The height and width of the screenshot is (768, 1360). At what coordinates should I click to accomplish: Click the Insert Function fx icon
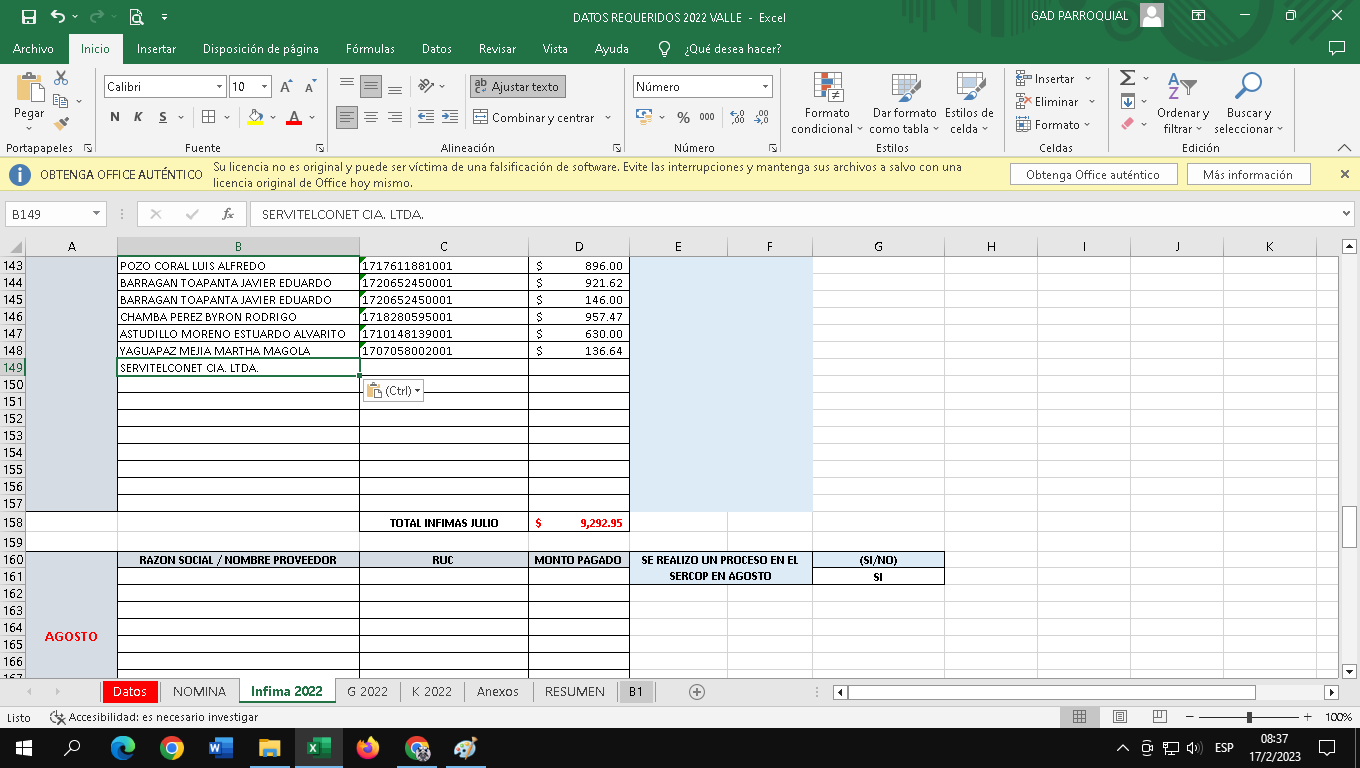click(228, 214)
